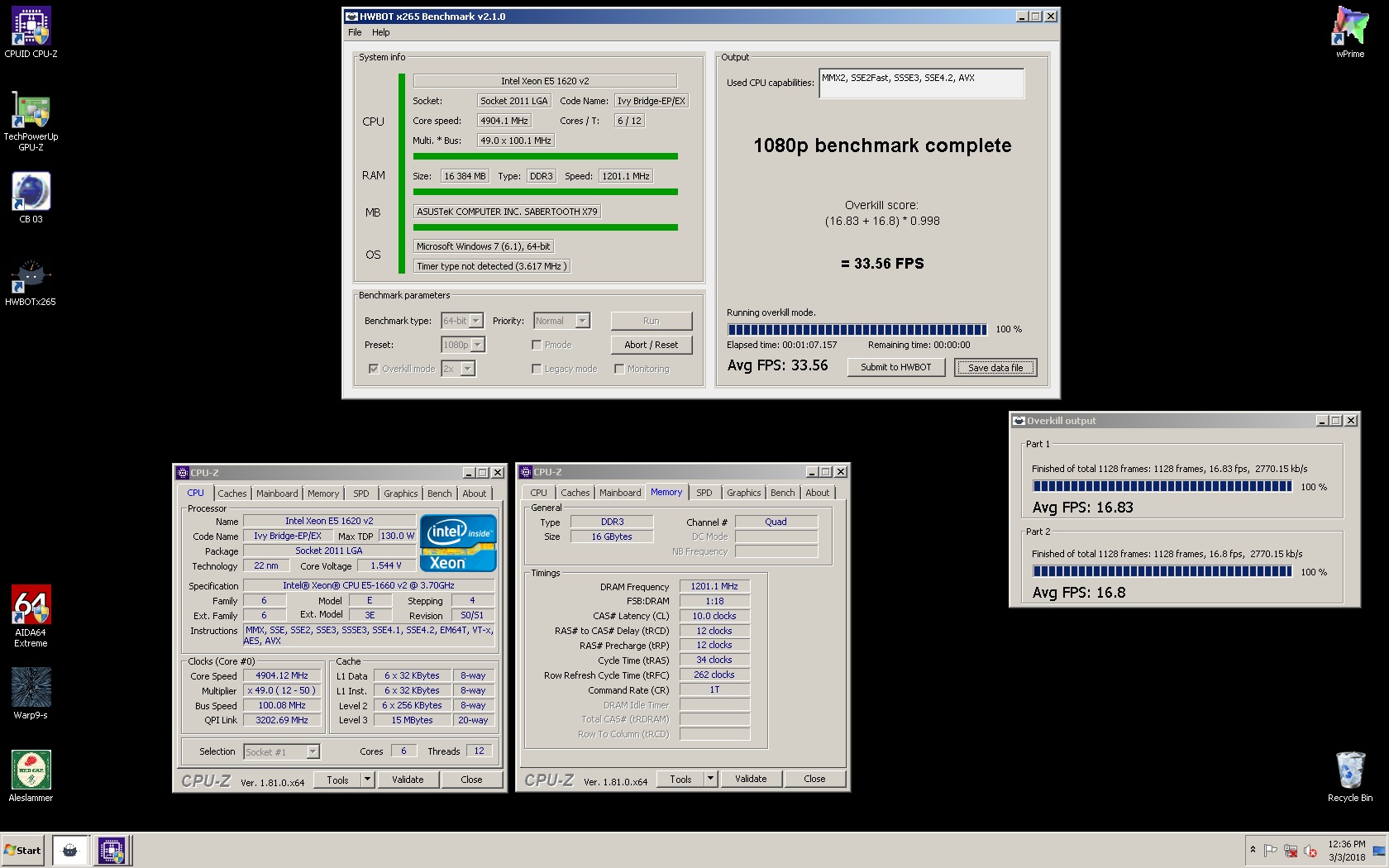Open SPD tab in right CPU-Z

[x=704, y=493]
